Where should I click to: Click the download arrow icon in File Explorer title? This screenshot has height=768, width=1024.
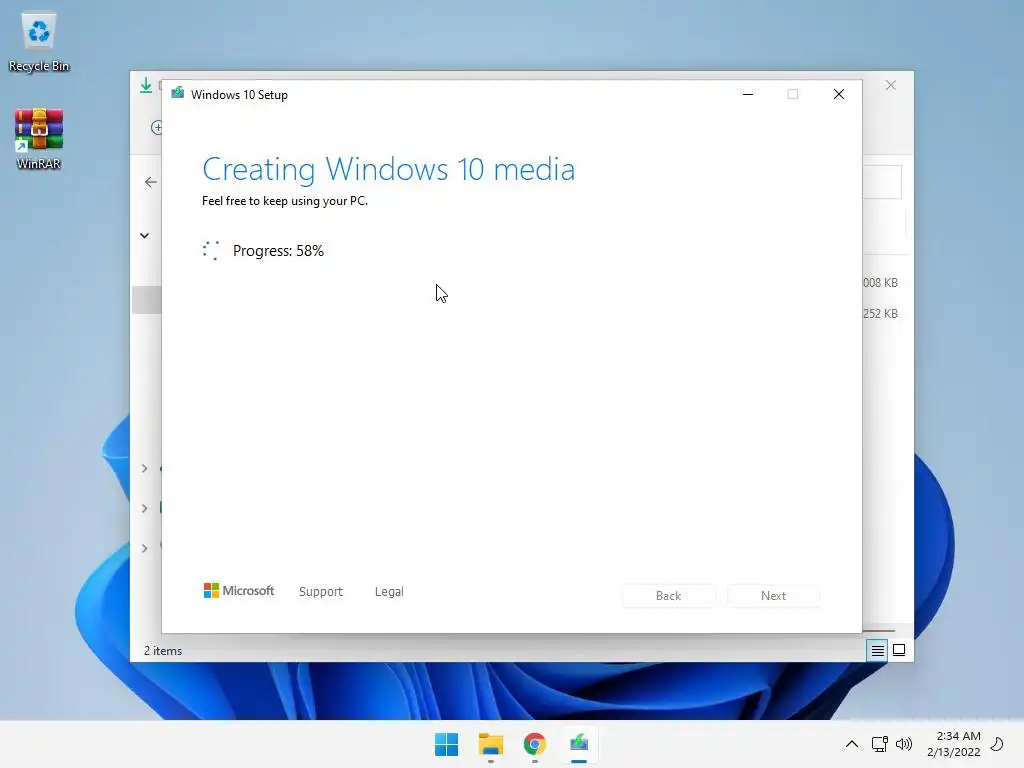pyautogui.click(x=146, y=85)
